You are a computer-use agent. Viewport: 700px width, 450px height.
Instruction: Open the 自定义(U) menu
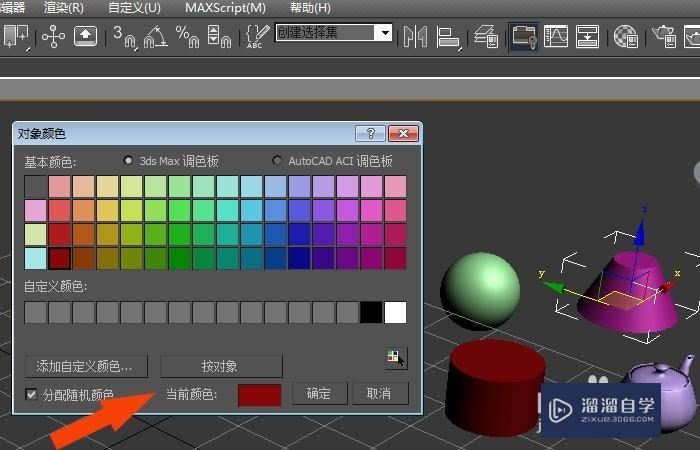[x=134, y=8]
